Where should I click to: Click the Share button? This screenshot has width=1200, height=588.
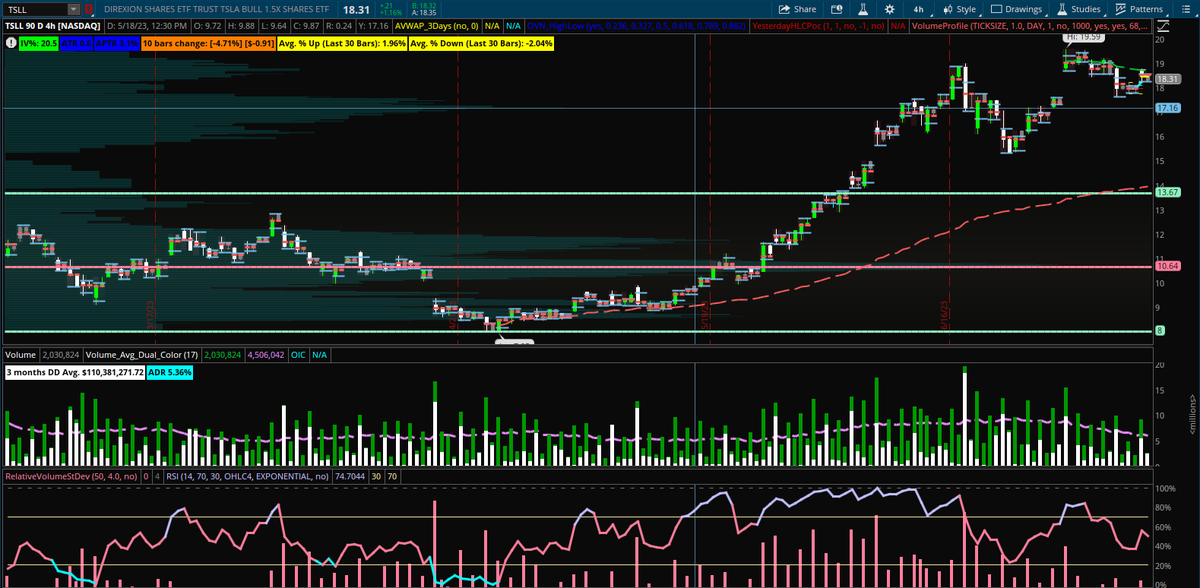(798, 8)
